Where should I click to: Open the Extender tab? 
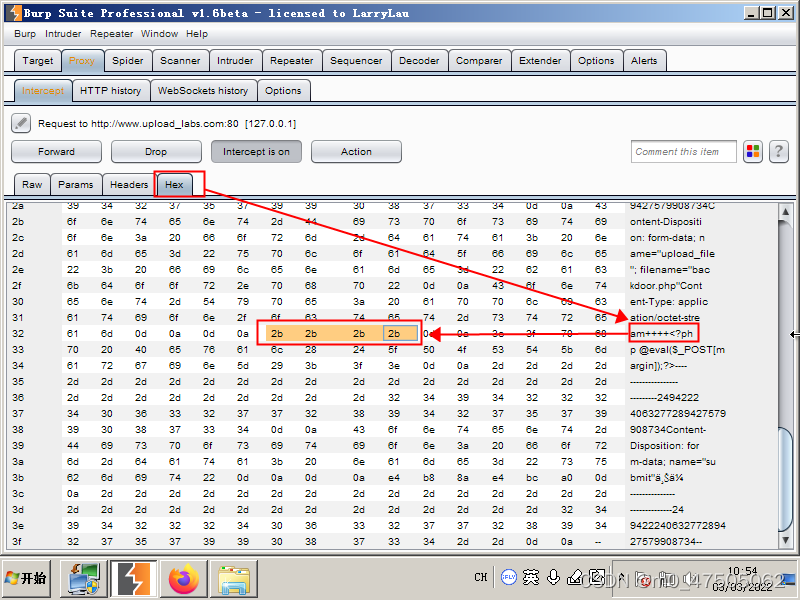click(540, 61)
